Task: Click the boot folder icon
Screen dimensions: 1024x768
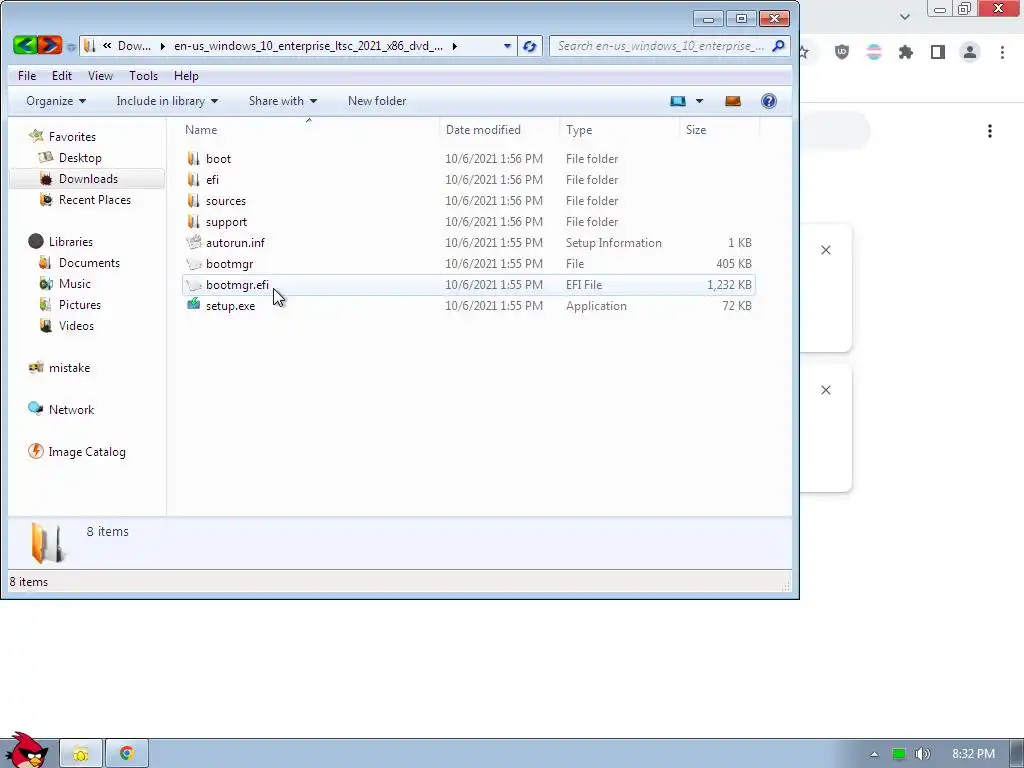Action: coord(193,159)
